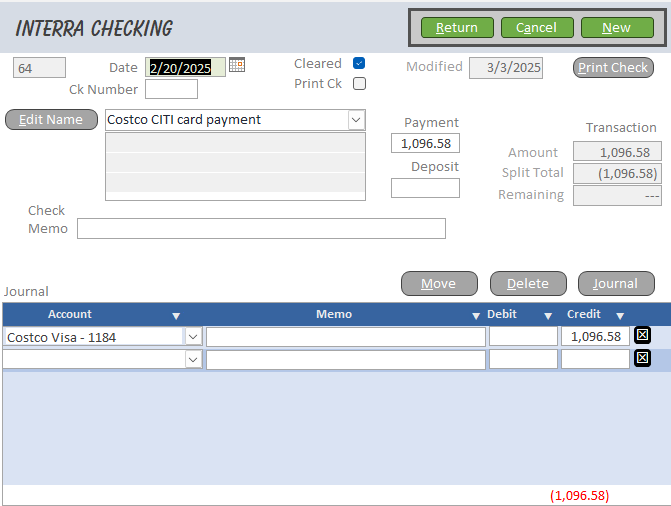The height and width of the screenshot is (506, 671).
Task: Click the Credit field of the empty journal row
Action: click(x=595, y=360)
